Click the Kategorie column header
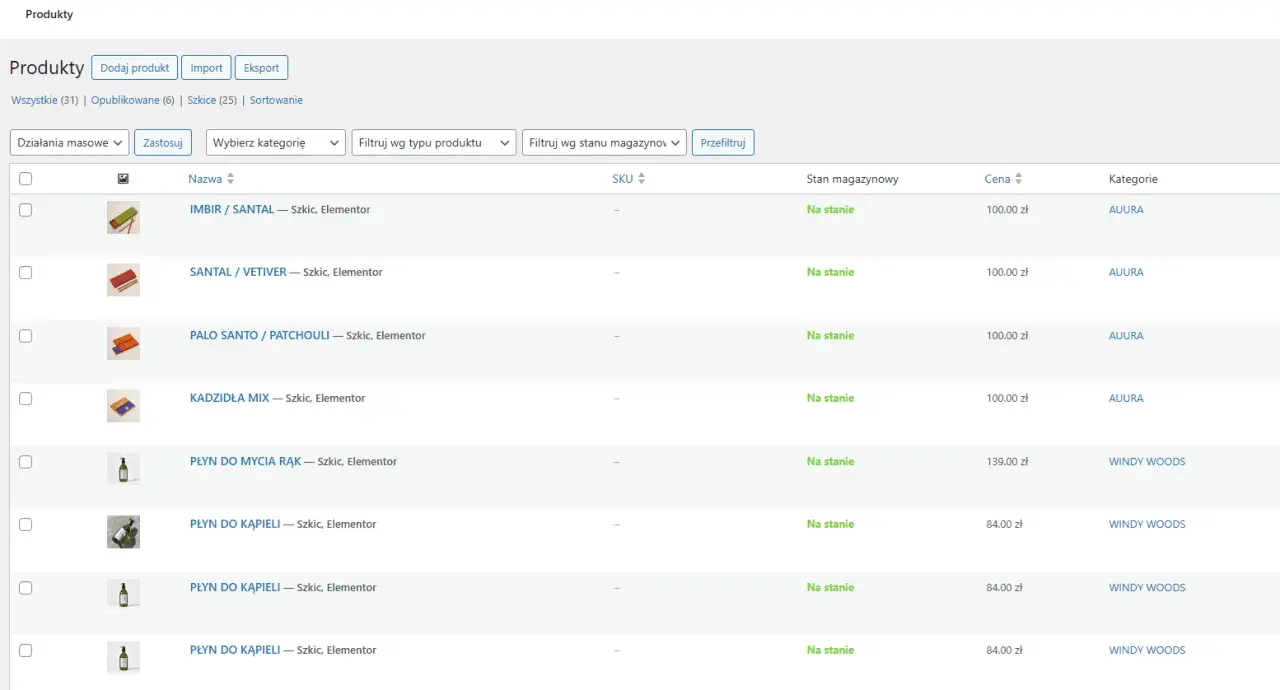Viewport: 1280px width, 690px height. [x=1133, y=179]
